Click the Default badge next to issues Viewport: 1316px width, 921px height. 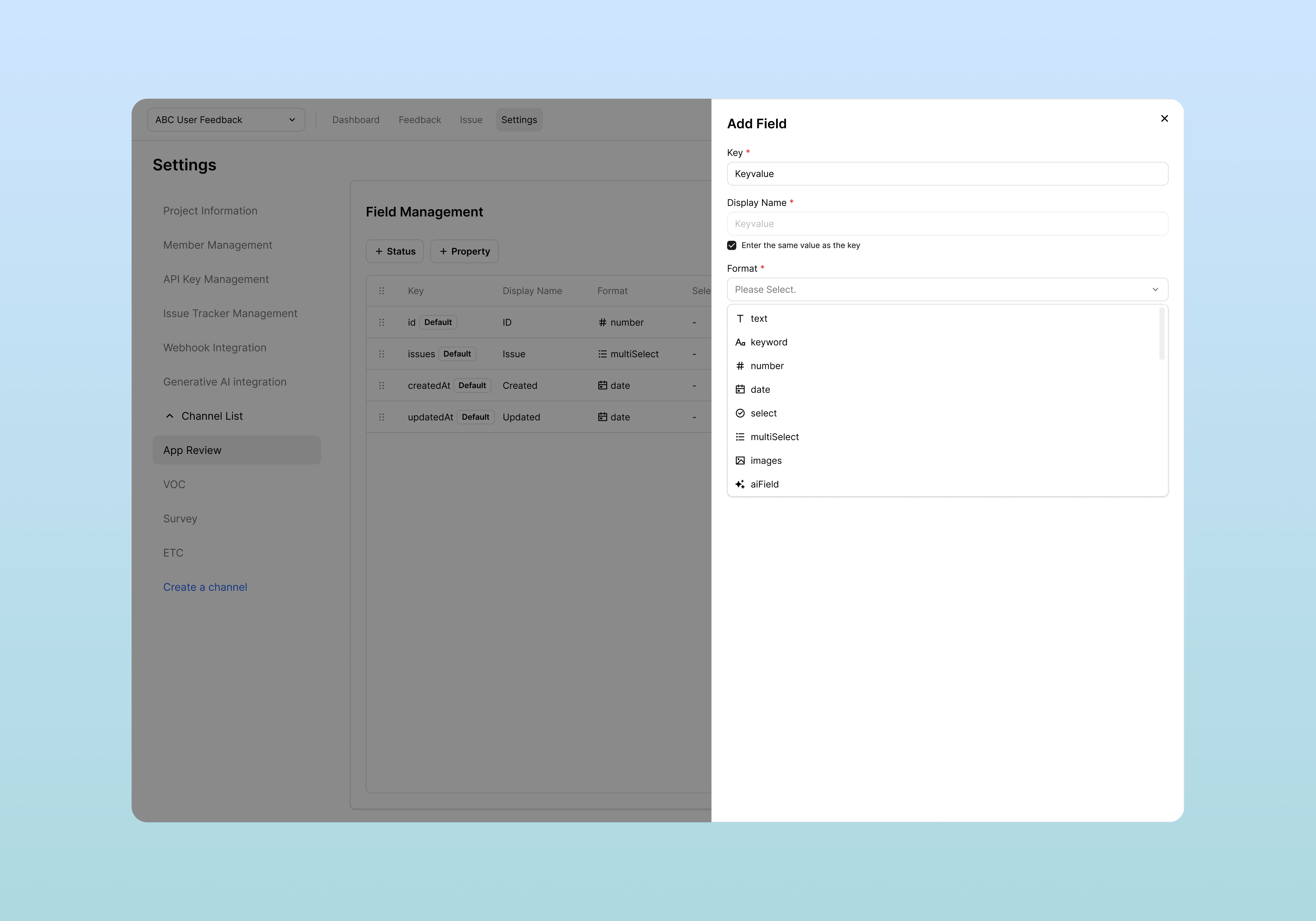(x=457, y=354)
